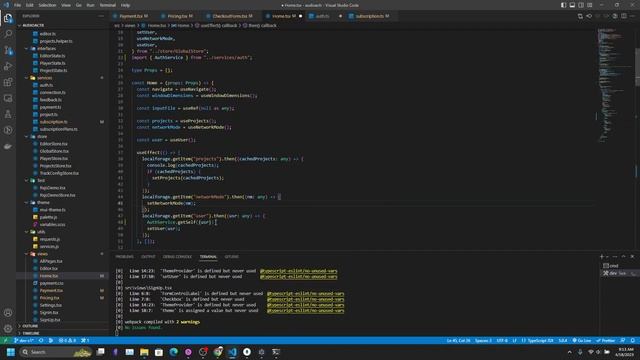Click the new terminal plus icon
The width and height of the screenshot is (640, 360).
coord(602,256)
